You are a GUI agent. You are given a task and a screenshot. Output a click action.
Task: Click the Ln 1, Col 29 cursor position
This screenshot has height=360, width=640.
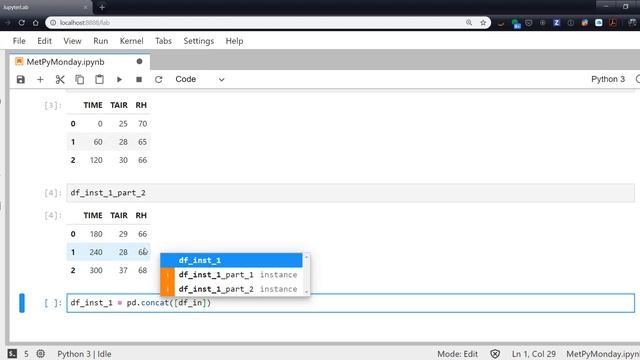pos(533,354)
